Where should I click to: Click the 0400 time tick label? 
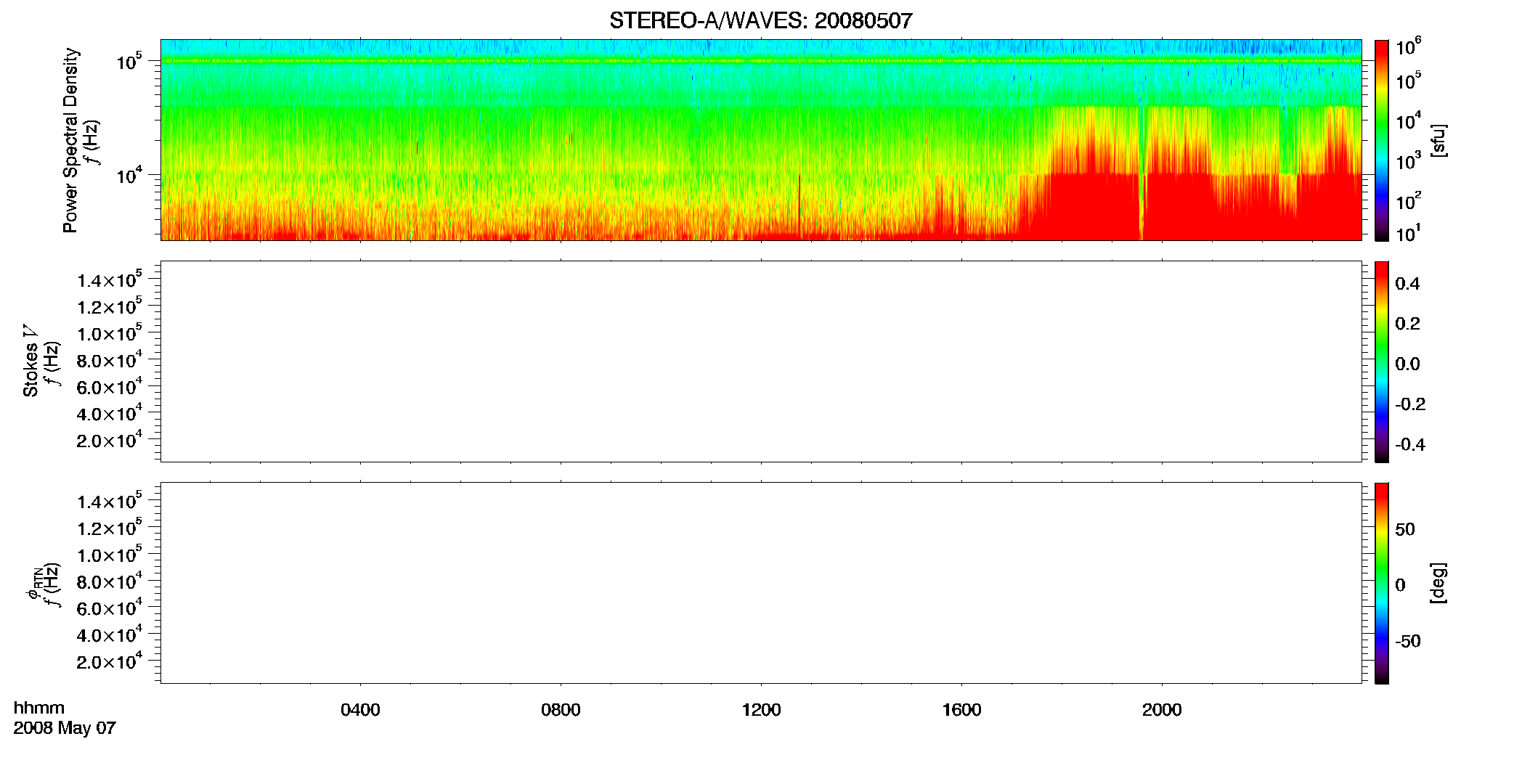(360, 709)
